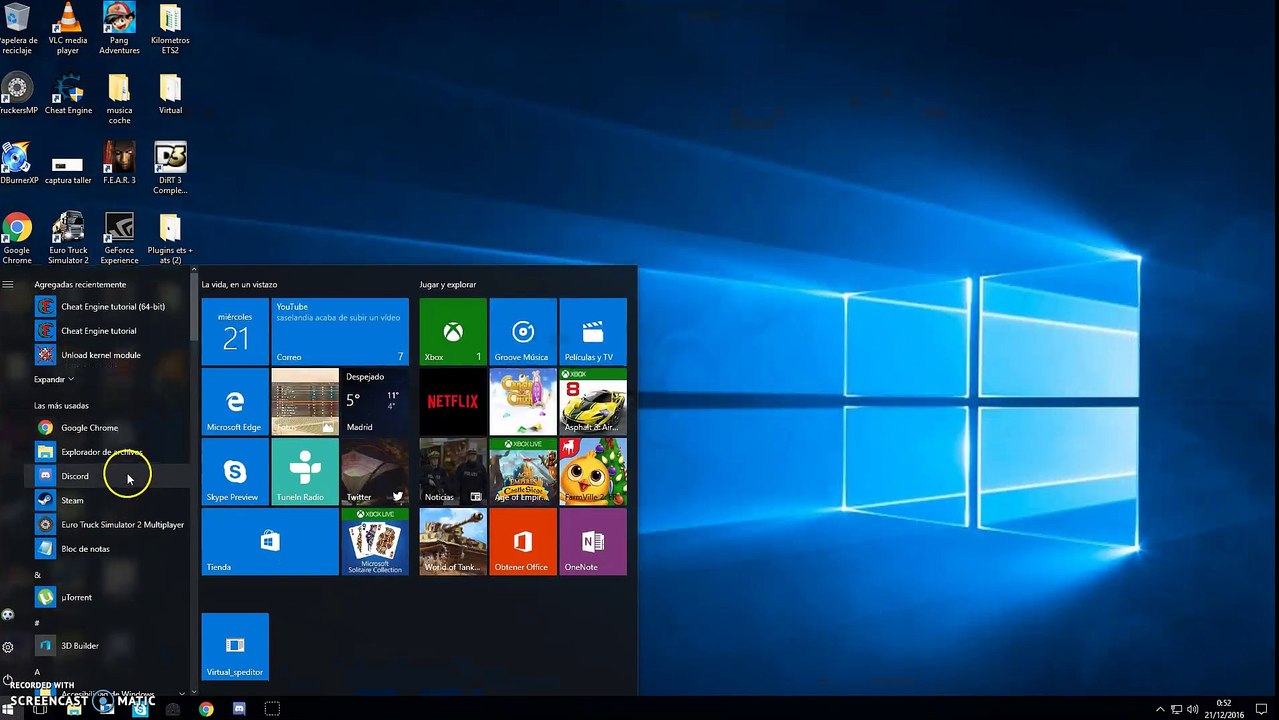Screen dimensions: 1279x720
Task: Open the Microsoft Edge tile
Action: (x=235, y=402)
